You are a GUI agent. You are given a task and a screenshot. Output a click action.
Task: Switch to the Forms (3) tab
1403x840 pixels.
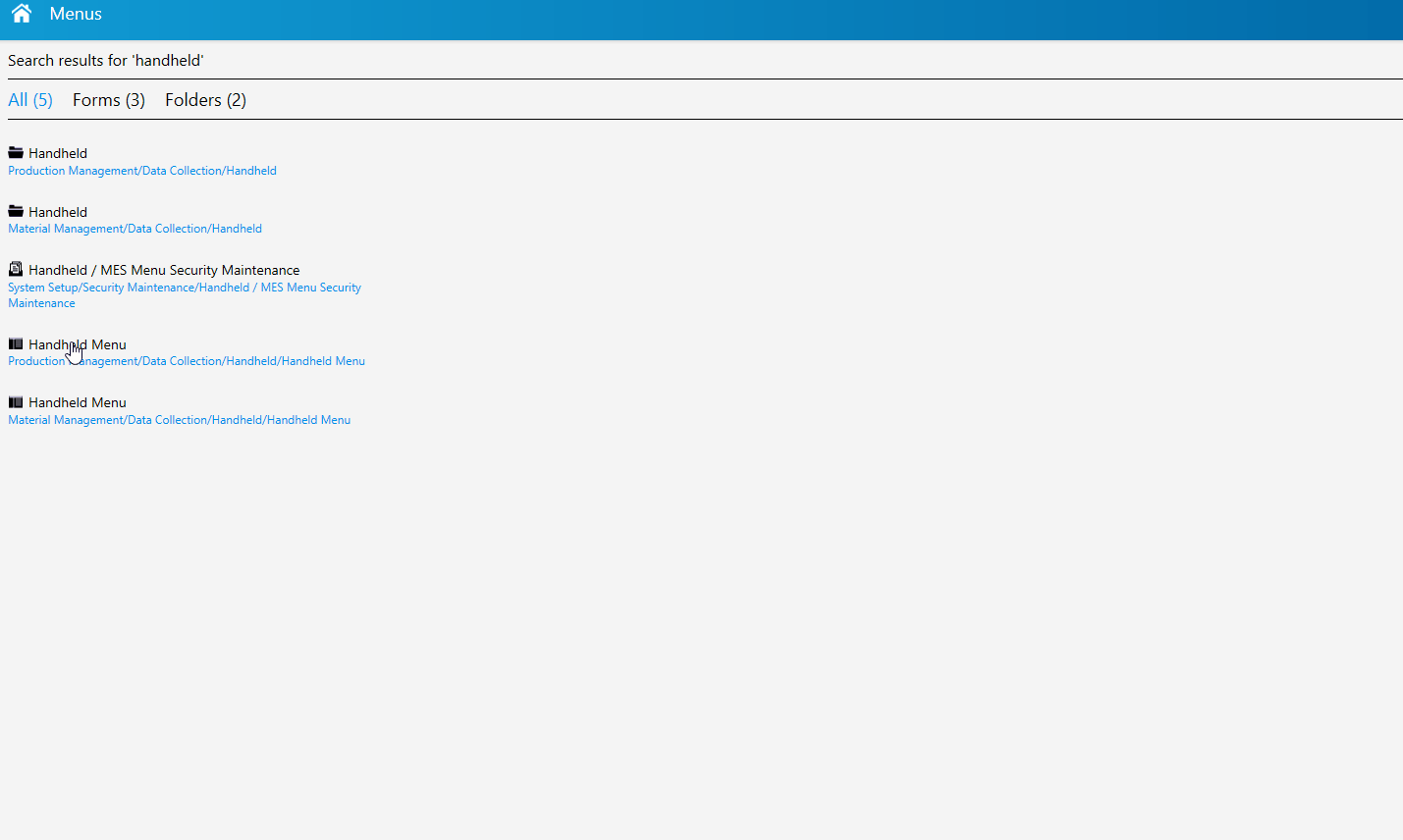(109, 100)
